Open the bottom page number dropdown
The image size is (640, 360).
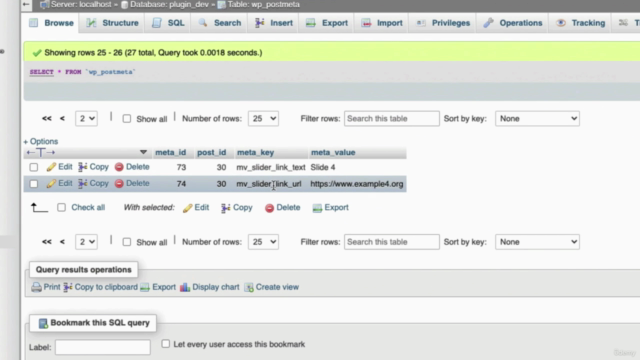click(x=86, y=242)
